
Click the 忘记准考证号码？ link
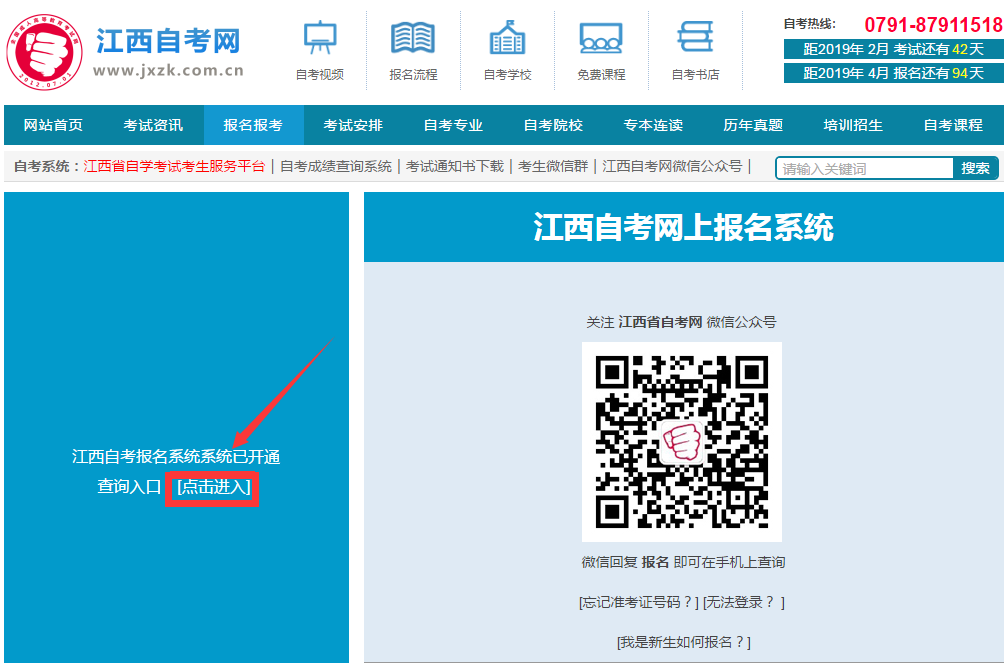[639, 602]
